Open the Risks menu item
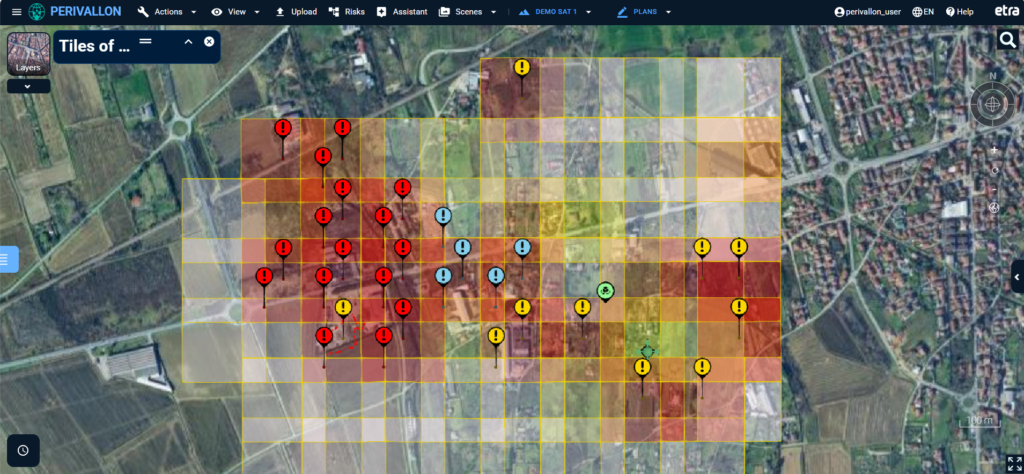The height and width of the screenshot is (474, 1024). [348, 12]
